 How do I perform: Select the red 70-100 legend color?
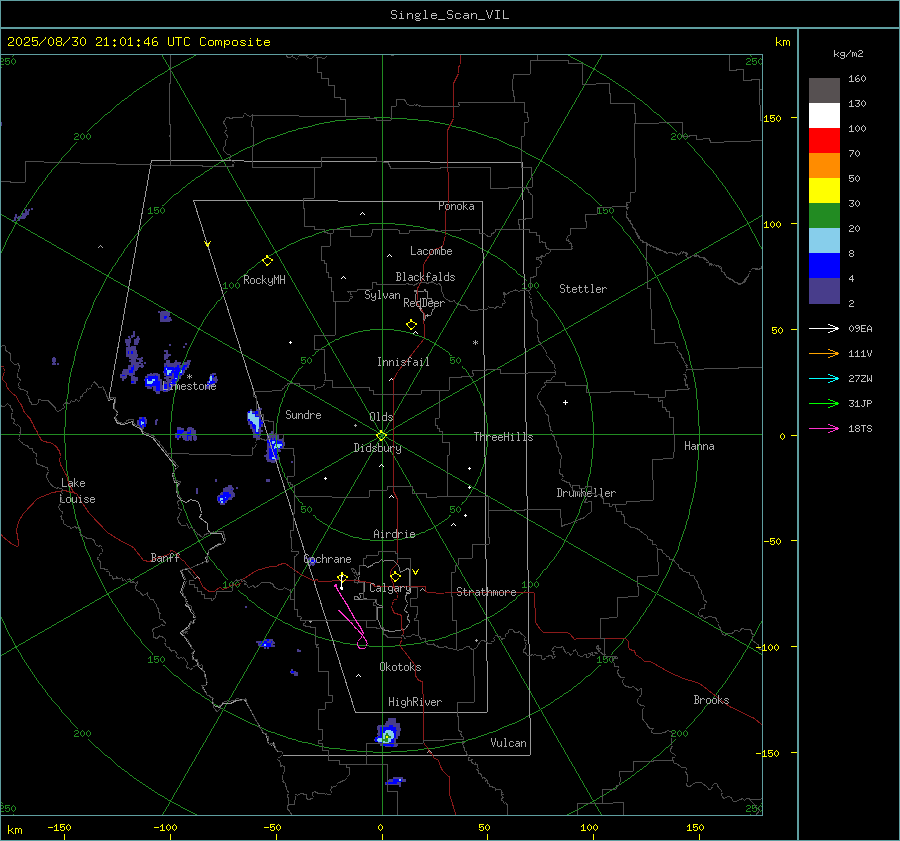(x=824, y=141)
